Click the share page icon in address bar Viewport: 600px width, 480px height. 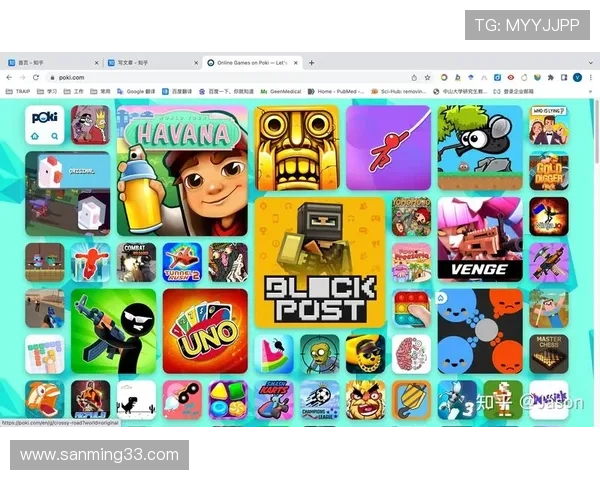click(414, 78)
